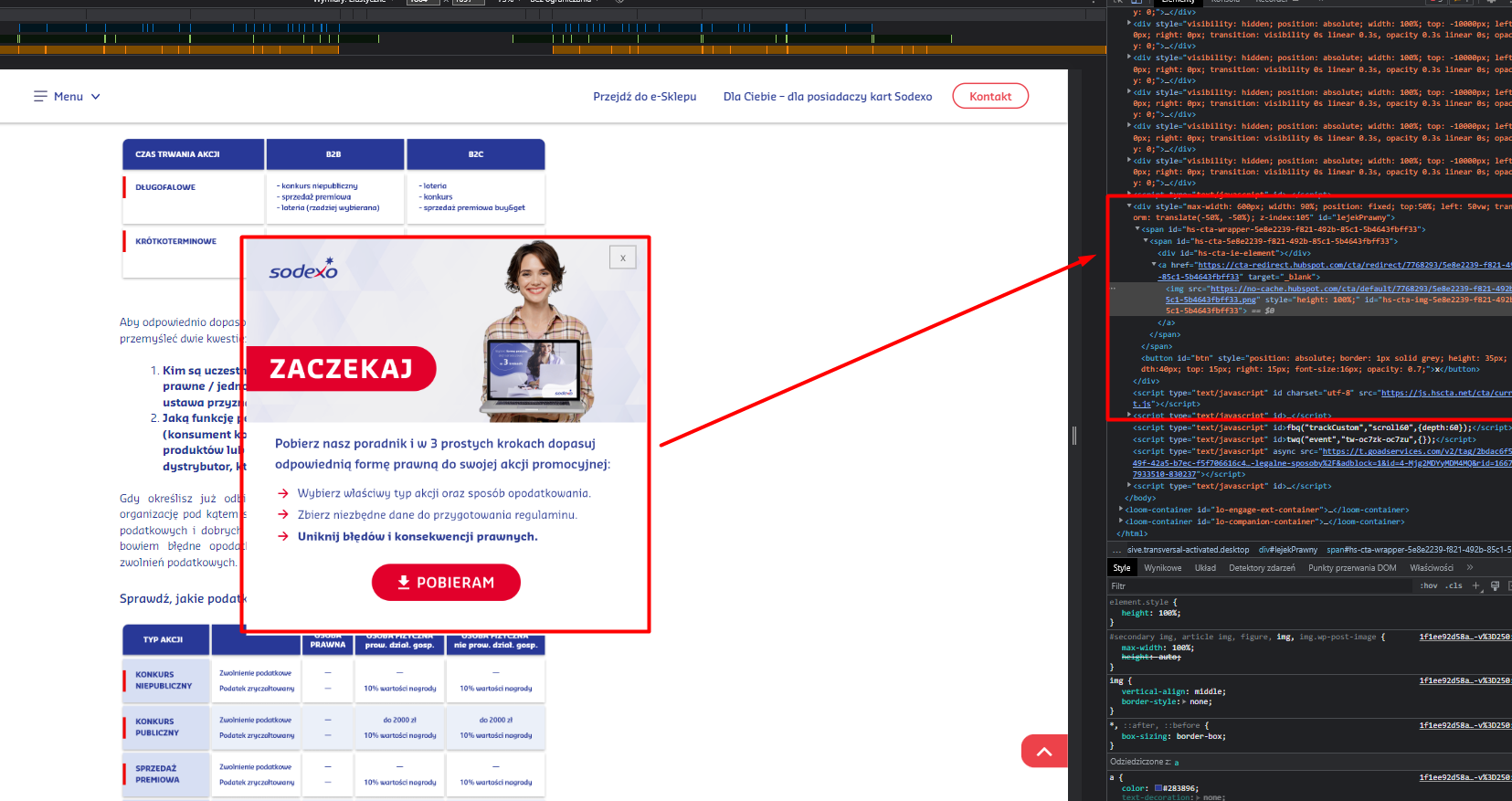
Task: Click the B2C table header
Action: pyautogui.click(x=476, y=154)
